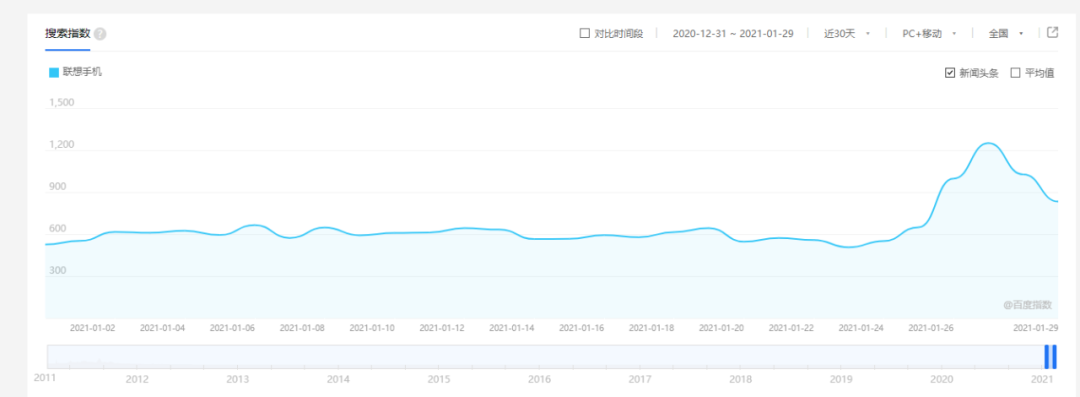Uncheck the 新闻头条 checkbox

click(x=951, y=73)
